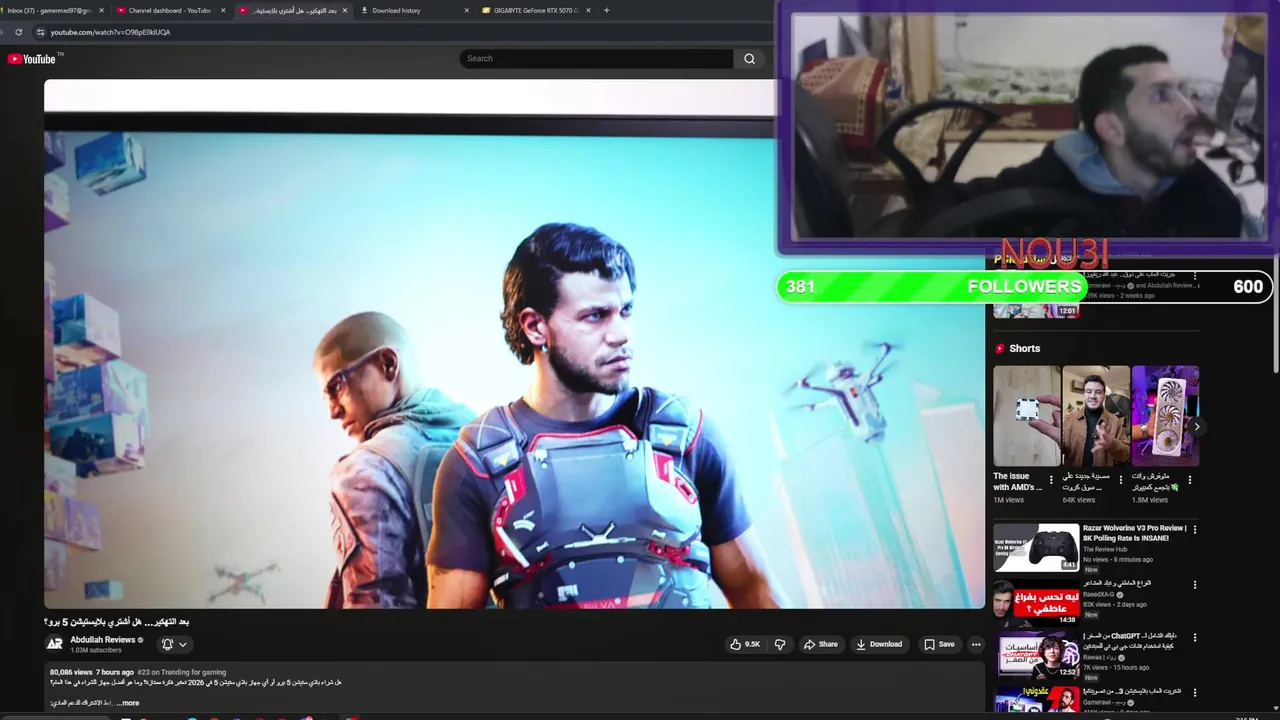Open options menu for Razer Wolverine V3 video

(1194, 529)
